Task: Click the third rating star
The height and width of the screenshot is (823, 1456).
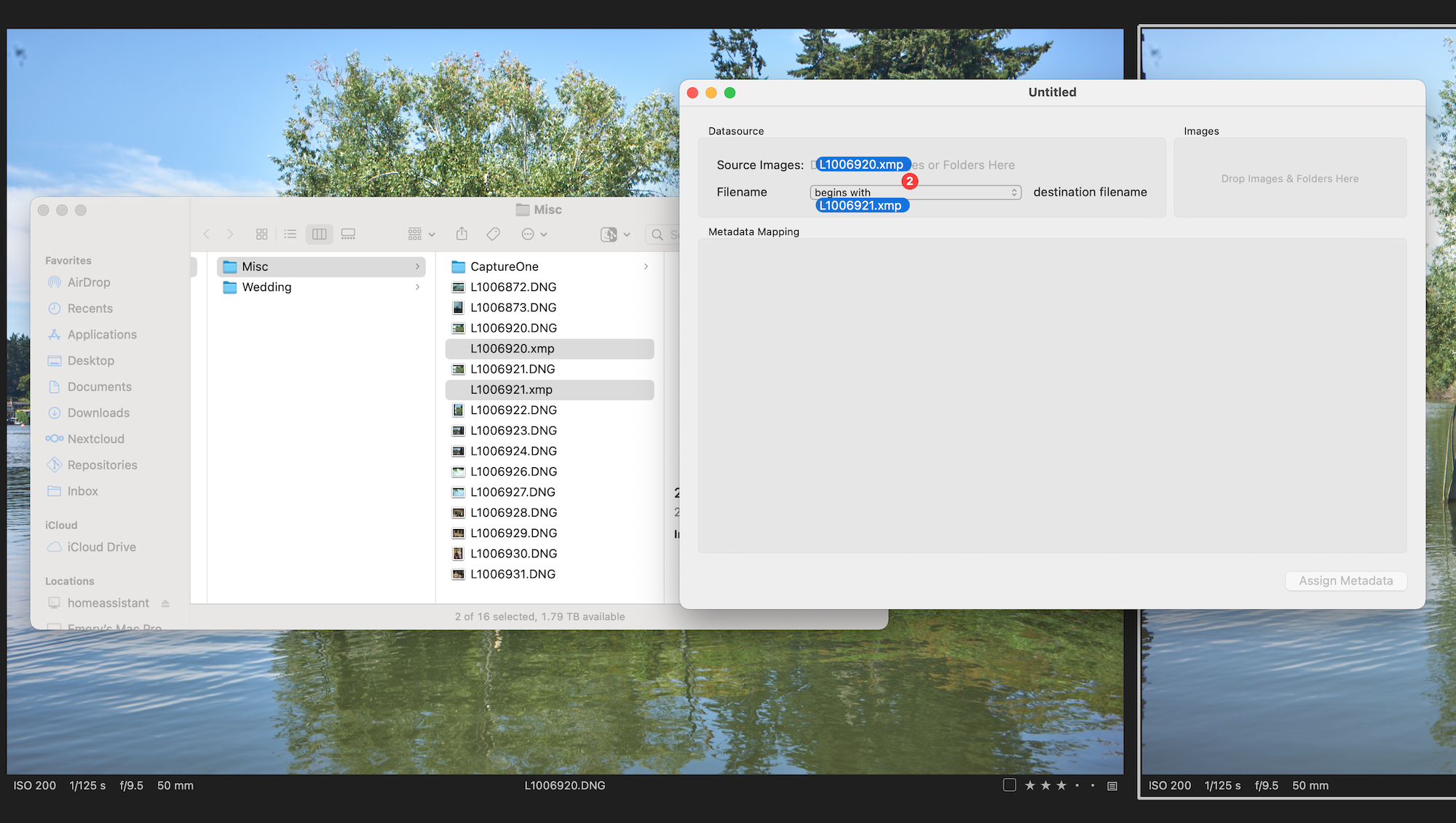Action: [1061, 786]
